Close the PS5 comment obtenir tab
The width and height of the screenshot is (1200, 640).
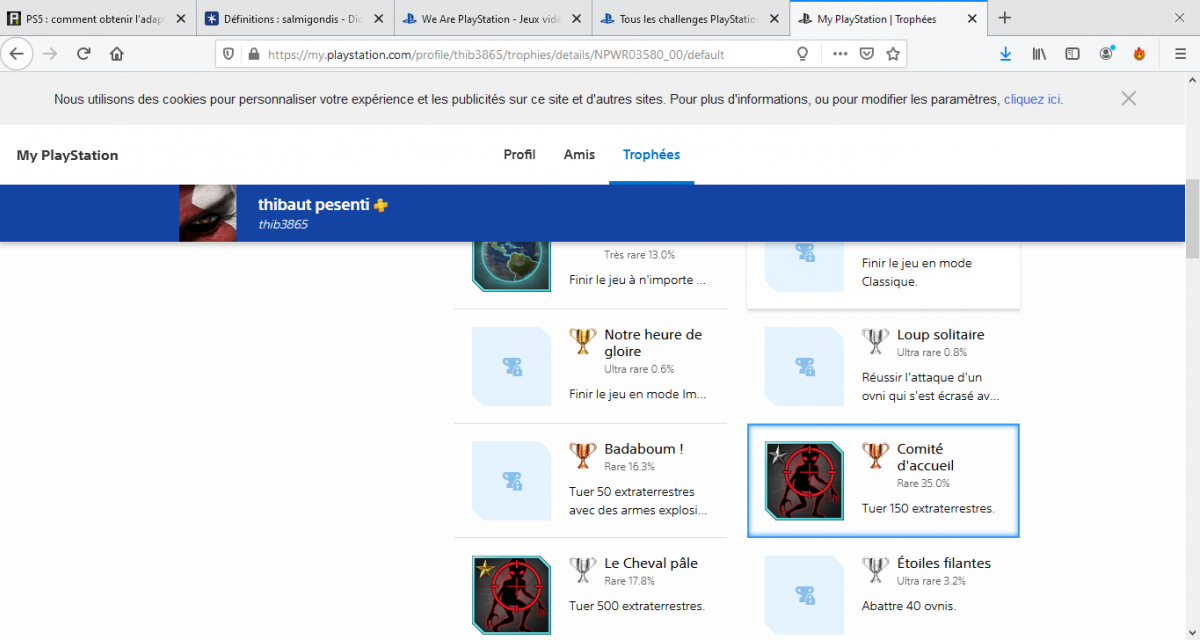coord(179,19)
